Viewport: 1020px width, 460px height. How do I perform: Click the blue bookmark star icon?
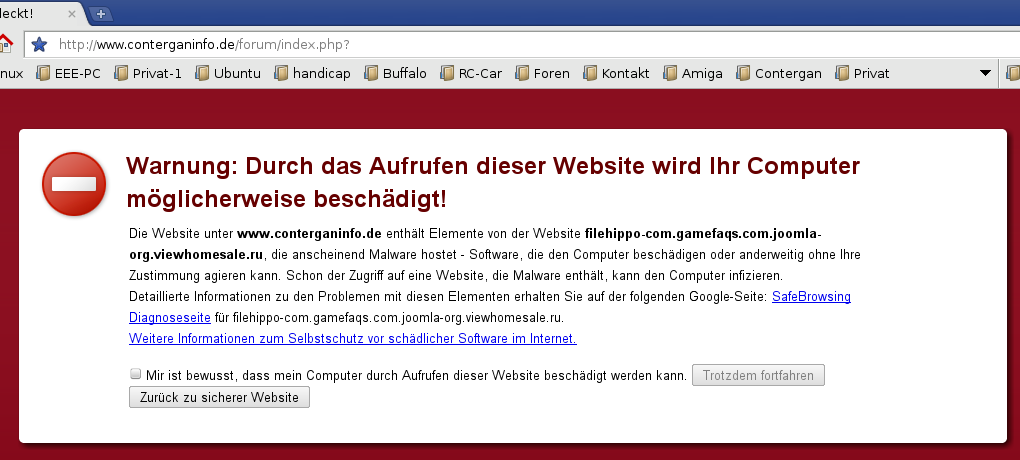39,44
